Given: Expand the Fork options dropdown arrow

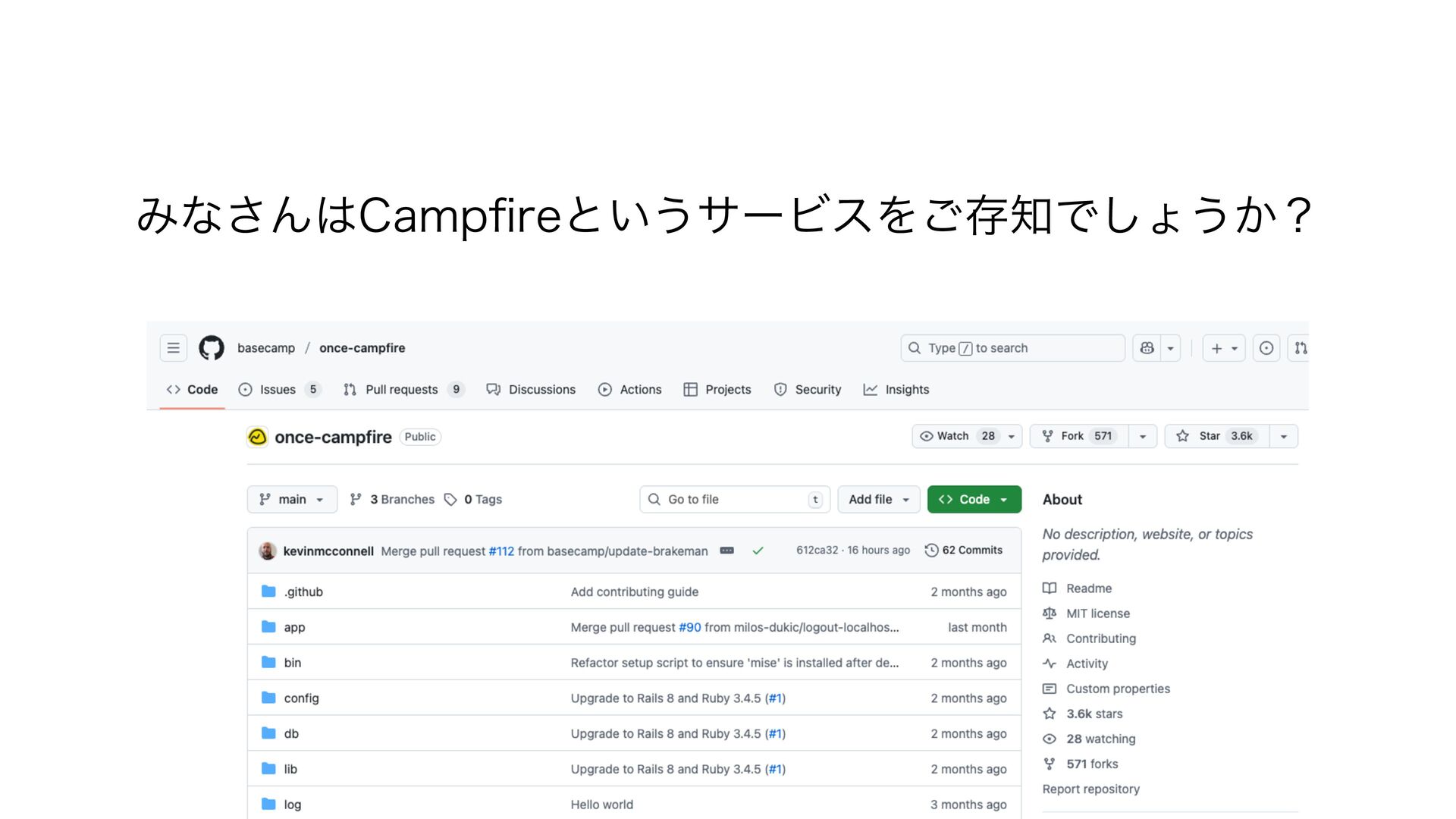Looking at the screenshot, I should tap(1142, 436).
